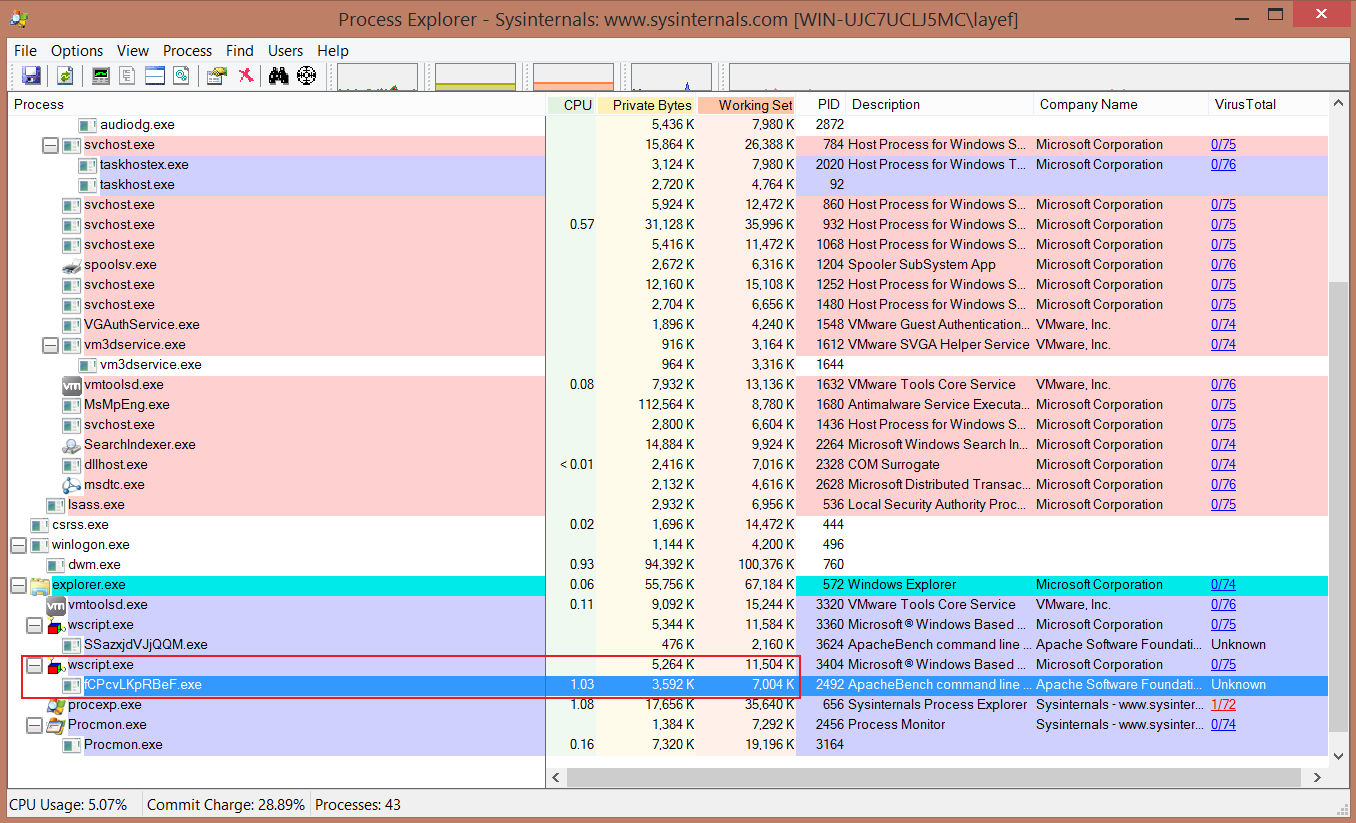Viewport: 1356px width, 823px height.
Task: Sort by the PID column header
Action: click(821, 105)
